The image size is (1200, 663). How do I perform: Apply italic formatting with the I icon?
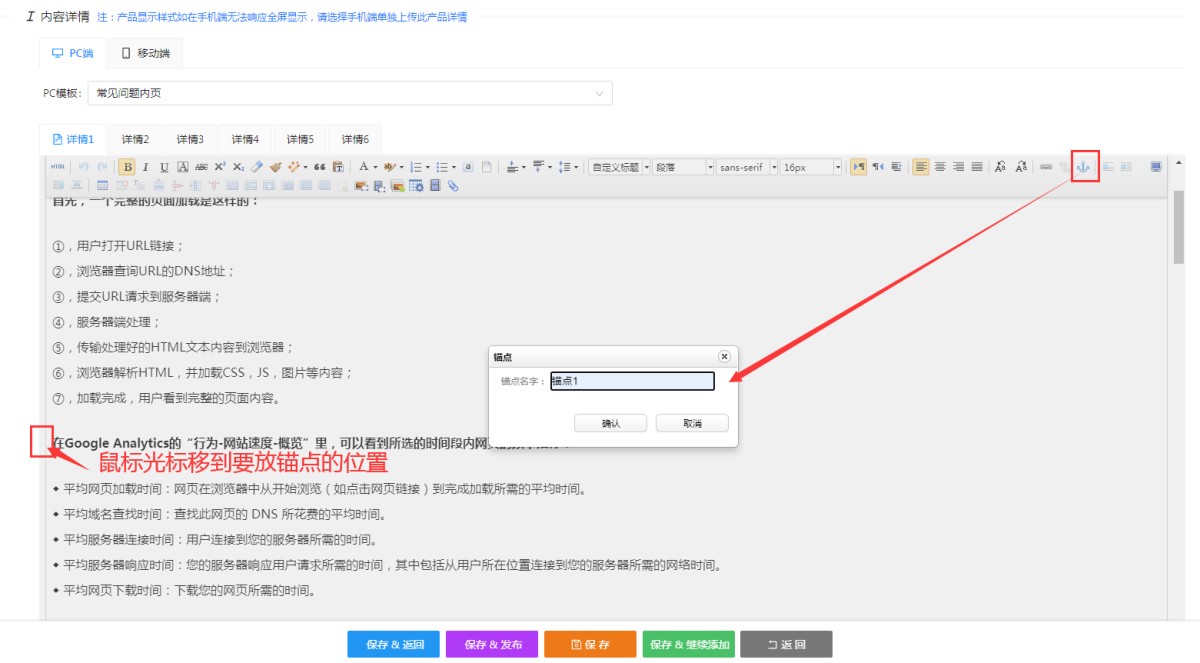pos(145,167)
